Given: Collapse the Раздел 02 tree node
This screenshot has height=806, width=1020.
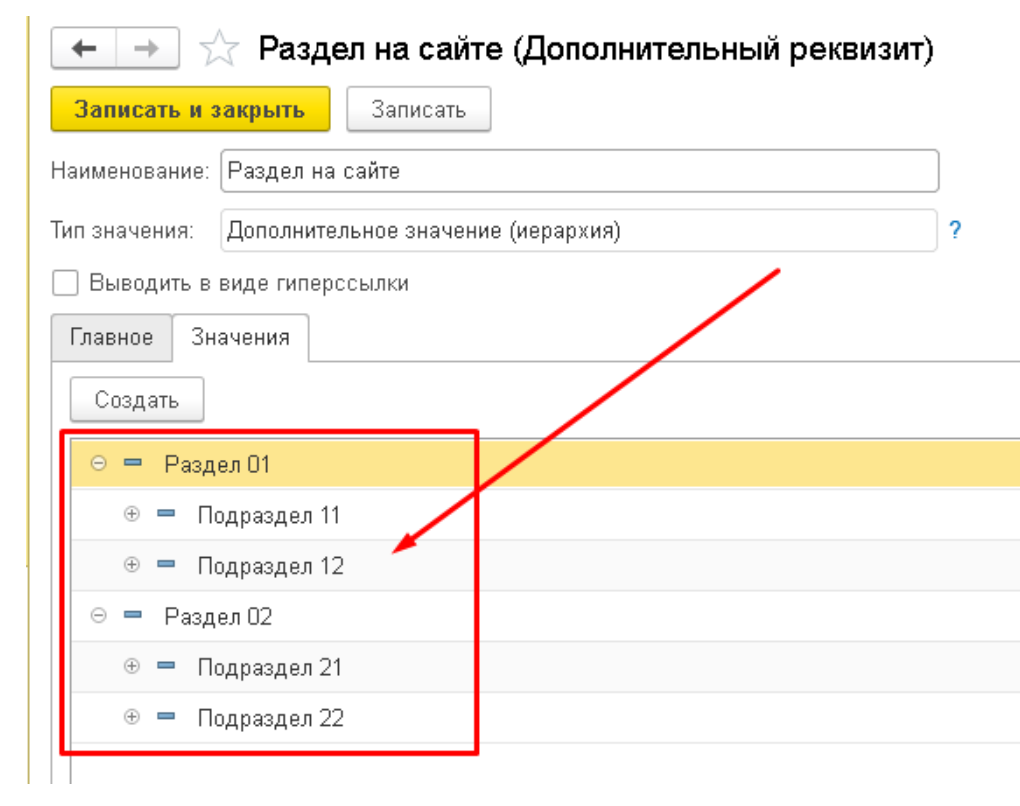Looking at the screenshot, I should 98,615.
